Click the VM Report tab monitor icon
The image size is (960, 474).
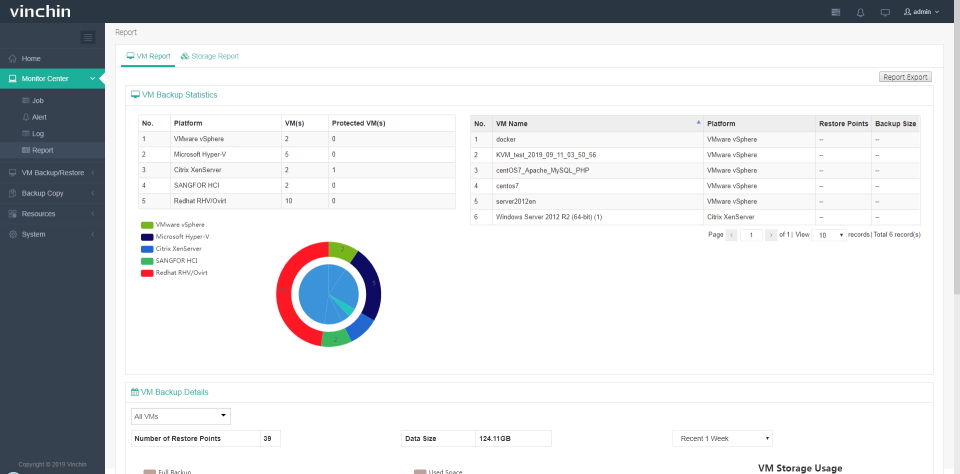tap(130, 56)
